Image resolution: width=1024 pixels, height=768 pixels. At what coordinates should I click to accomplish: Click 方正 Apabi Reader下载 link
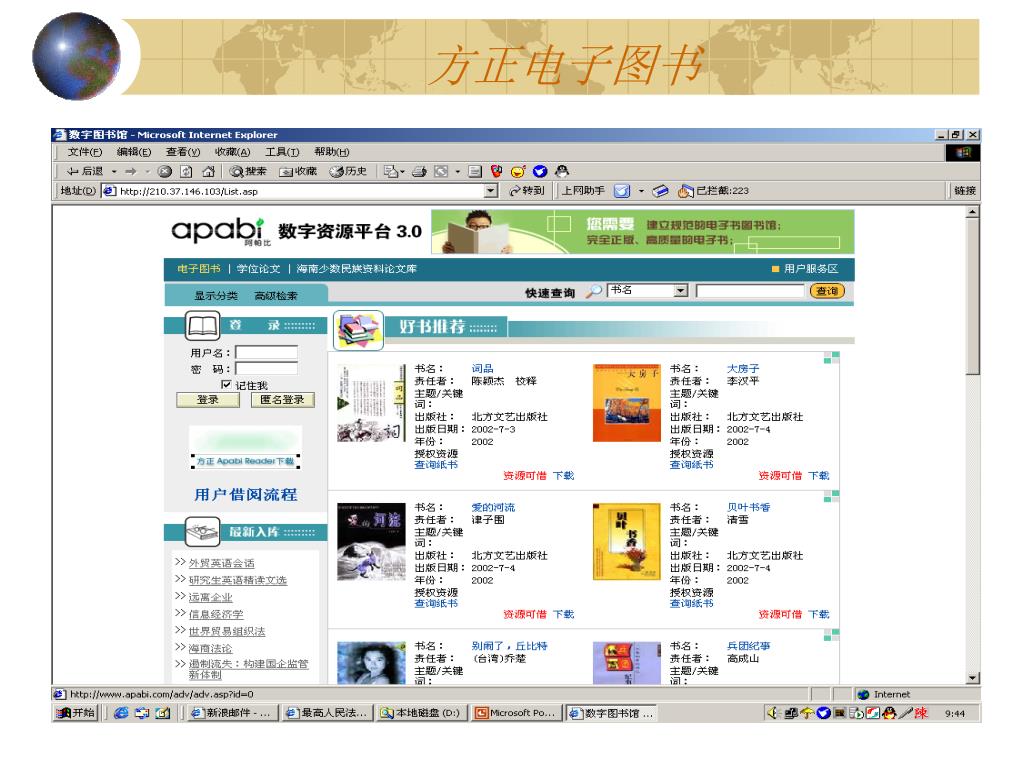click(x=246, y=461)
